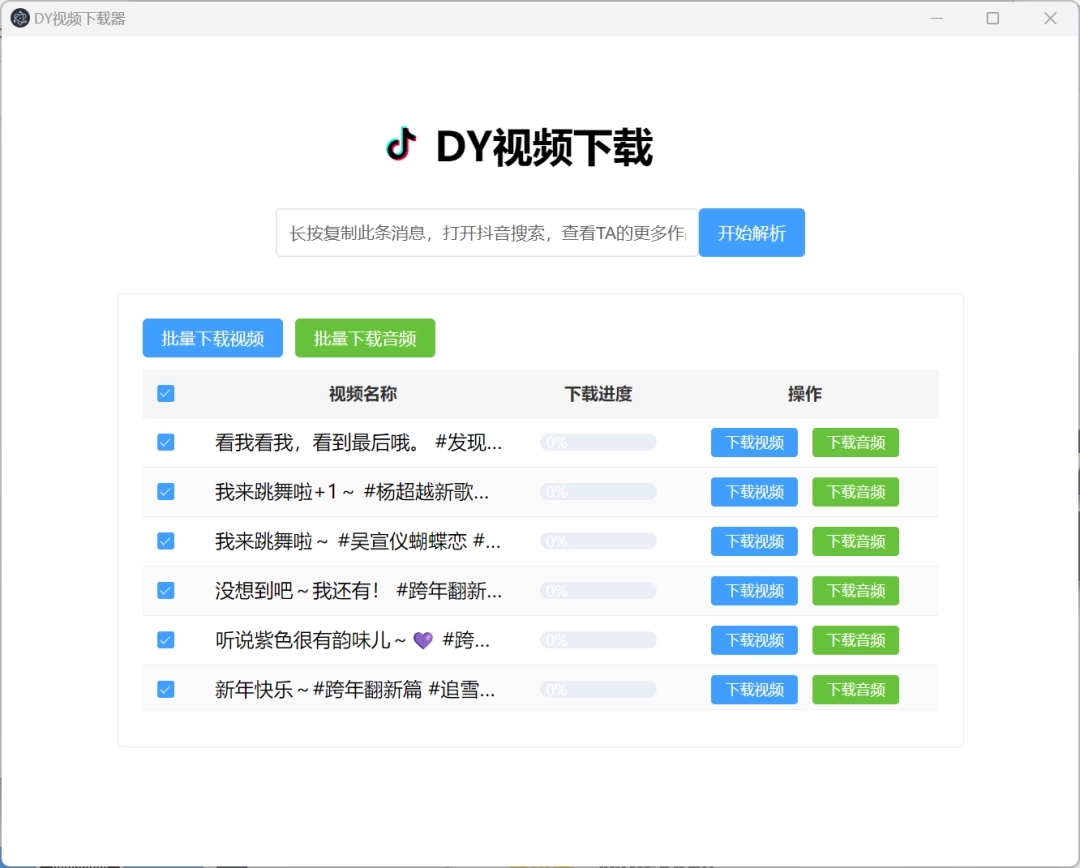Download audio for 听说紫色很有韵味儿 row

[855, 641]
